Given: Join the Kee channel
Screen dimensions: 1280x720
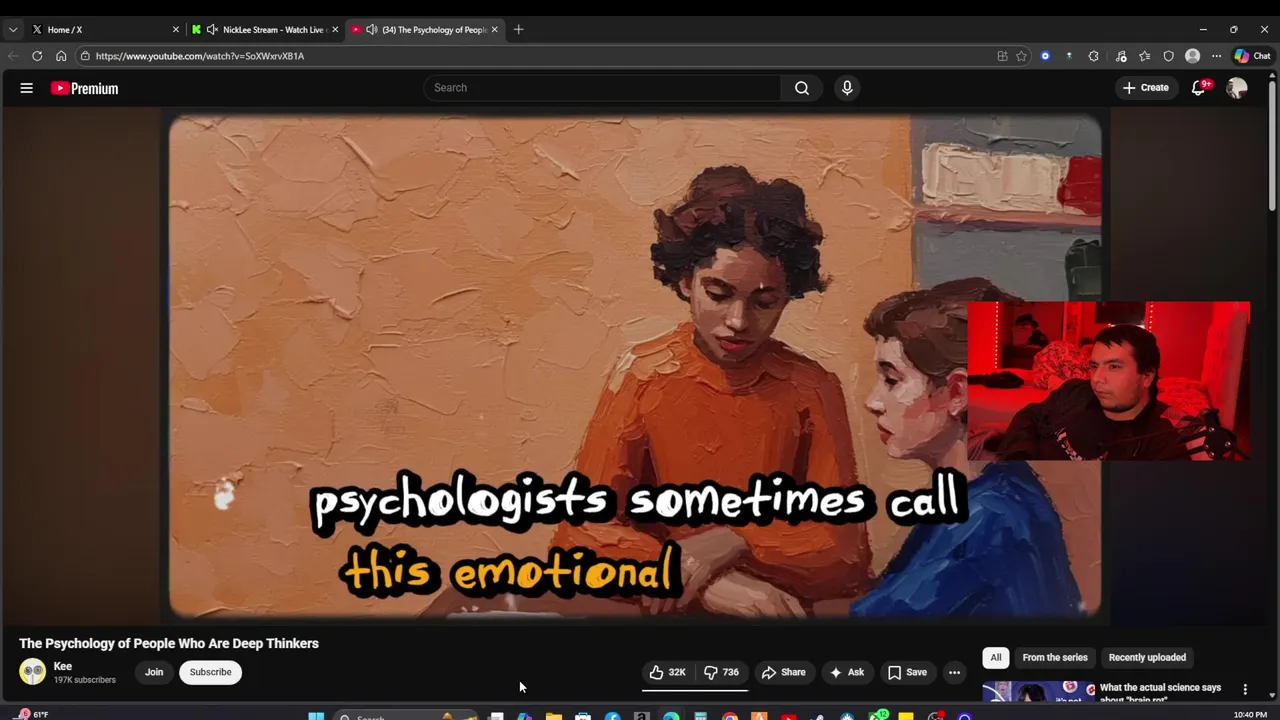Looking at the screenshot, I should click(x=154, y=672).
